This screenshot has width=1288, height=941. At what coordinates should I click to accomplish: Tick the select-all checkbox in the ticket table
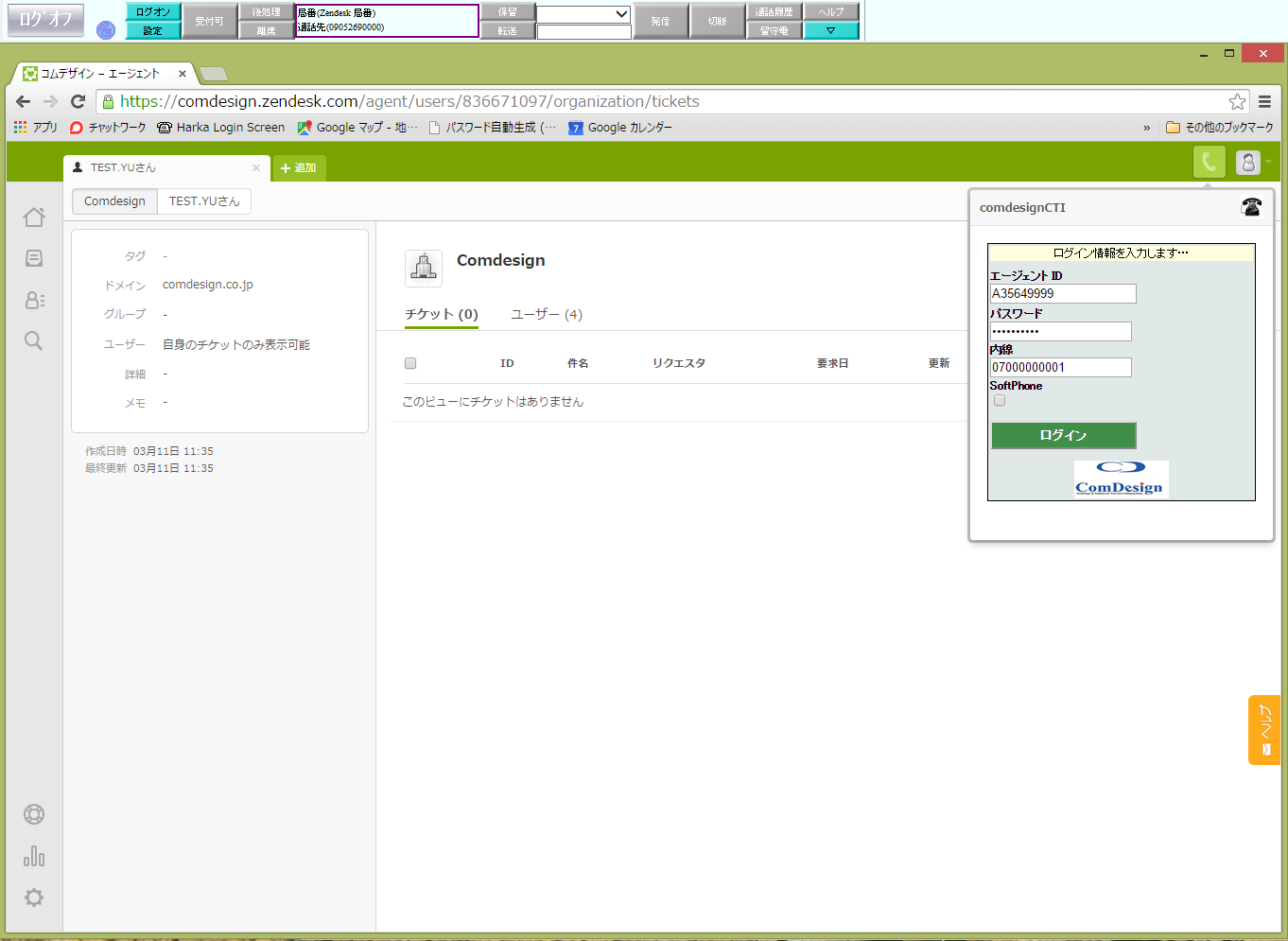click(410, 363)
